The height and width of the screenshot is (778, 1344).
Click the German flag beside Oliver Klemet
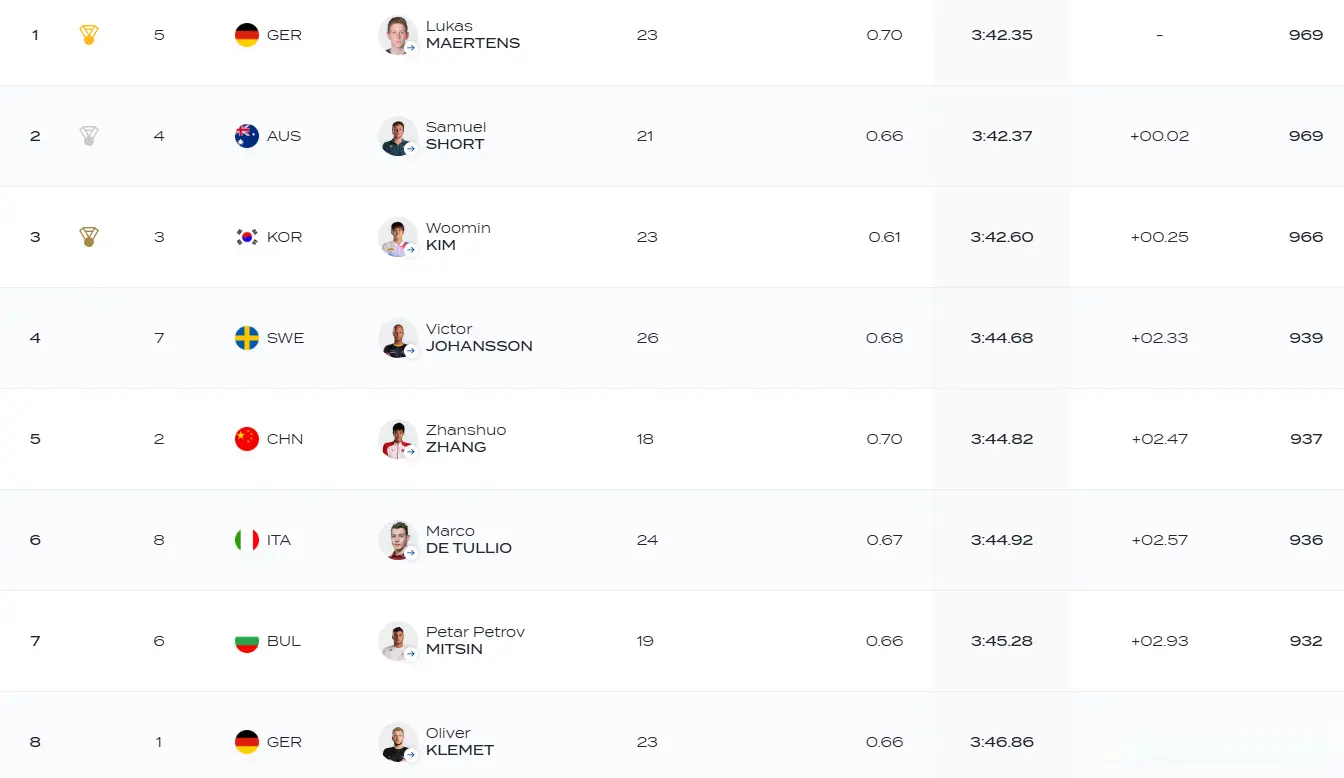point(247,742)
